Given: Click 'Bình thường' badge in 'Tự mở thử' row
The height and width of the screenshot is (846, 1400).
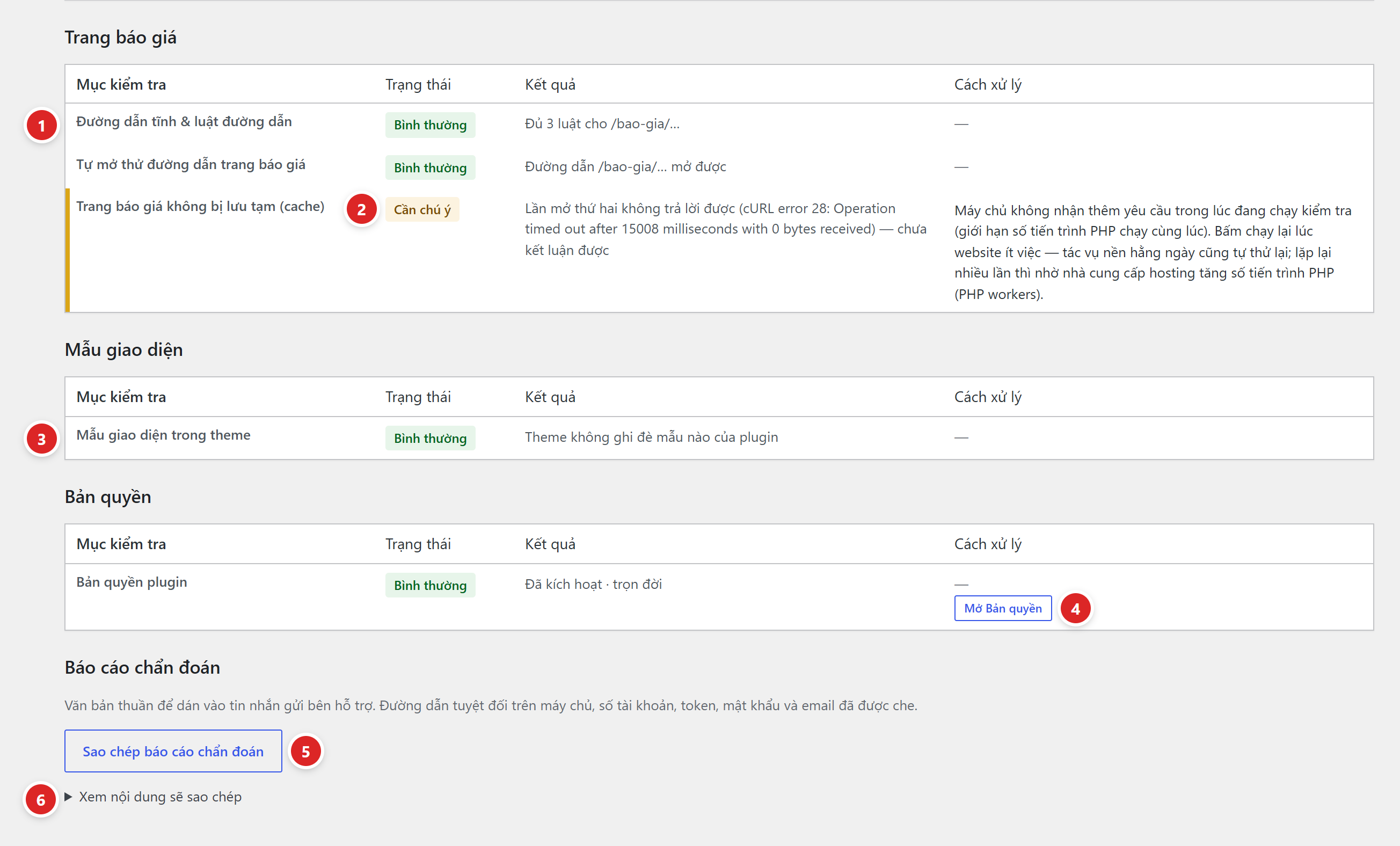Looking at the screenshot, I should click(x=430, y=167).
